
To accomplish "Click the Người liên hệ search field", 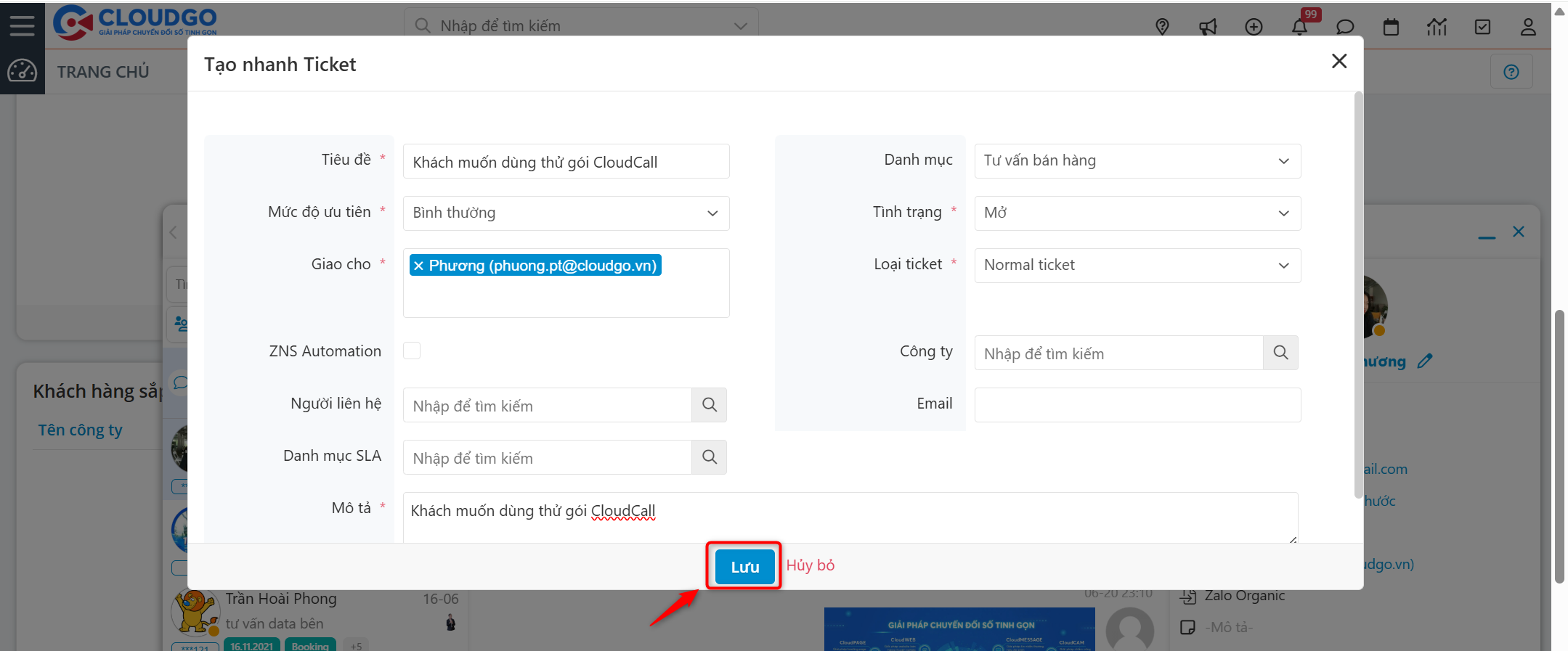I will (x=547, y=405).
